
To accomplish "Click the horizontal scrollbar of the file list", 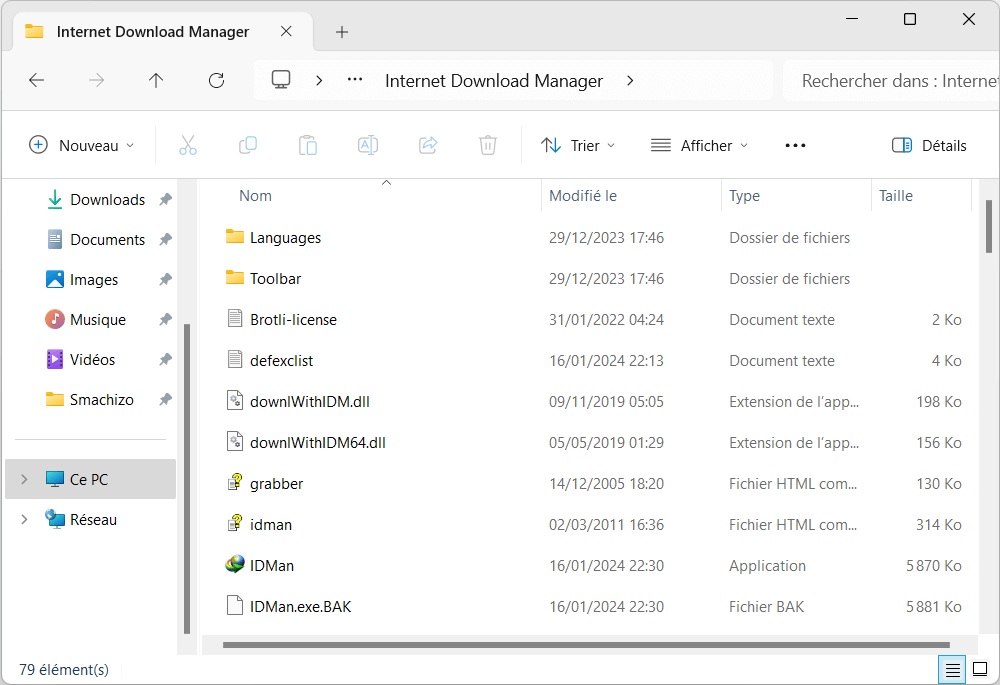I will [x=586, y=645].
